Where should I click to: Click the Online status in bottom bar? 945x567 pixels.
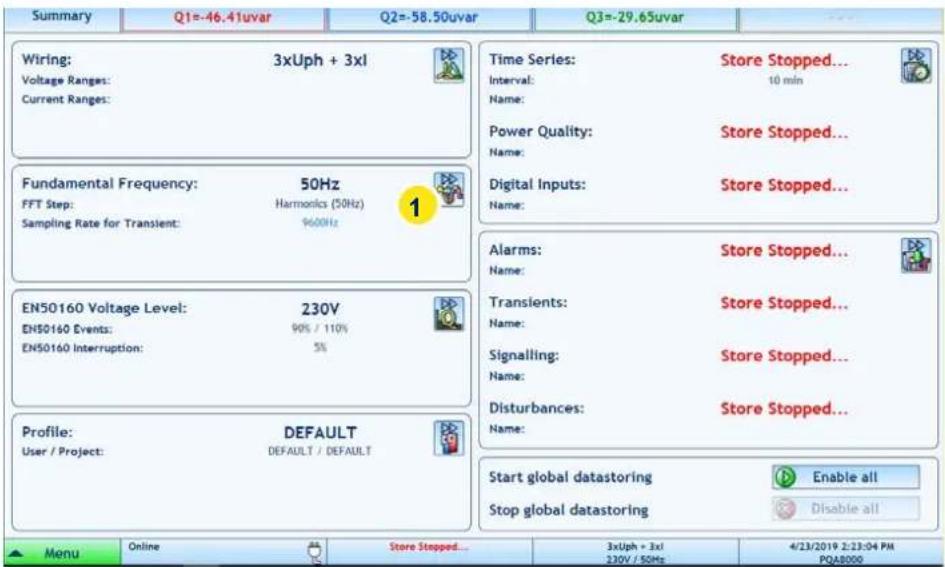coord(143,547)
